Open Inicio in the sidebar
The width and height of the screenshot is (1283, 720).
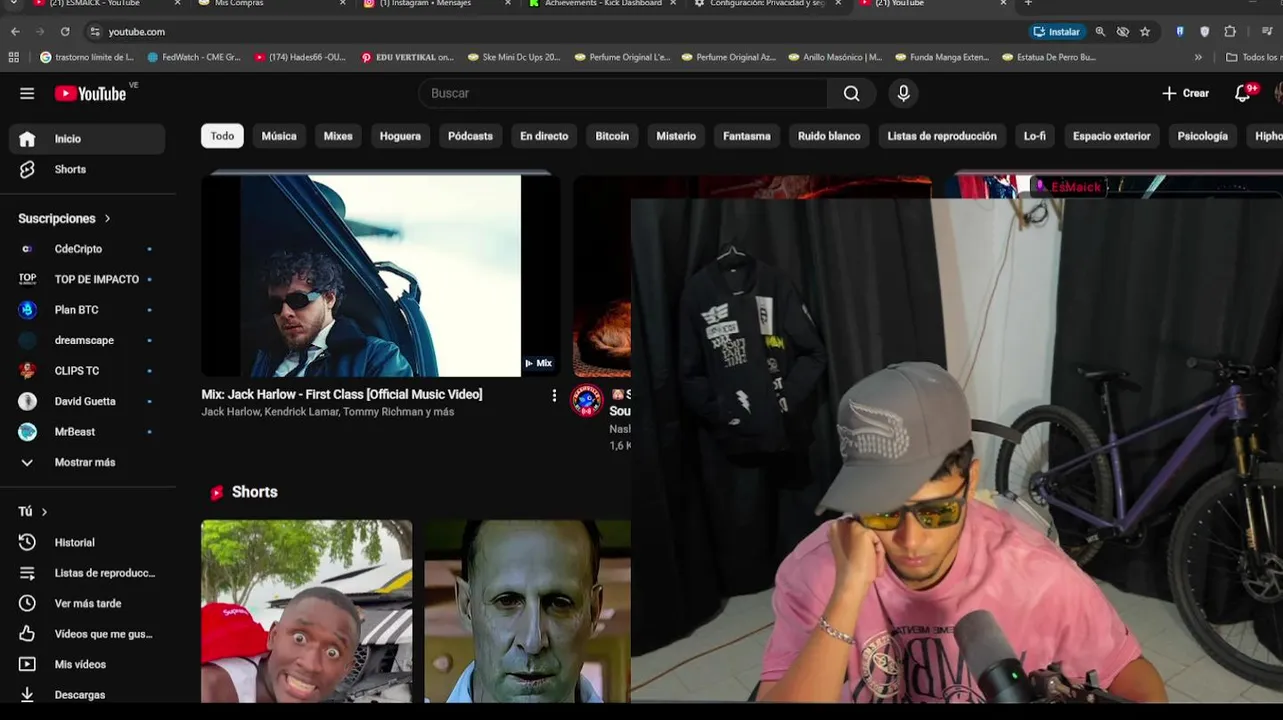87,139
